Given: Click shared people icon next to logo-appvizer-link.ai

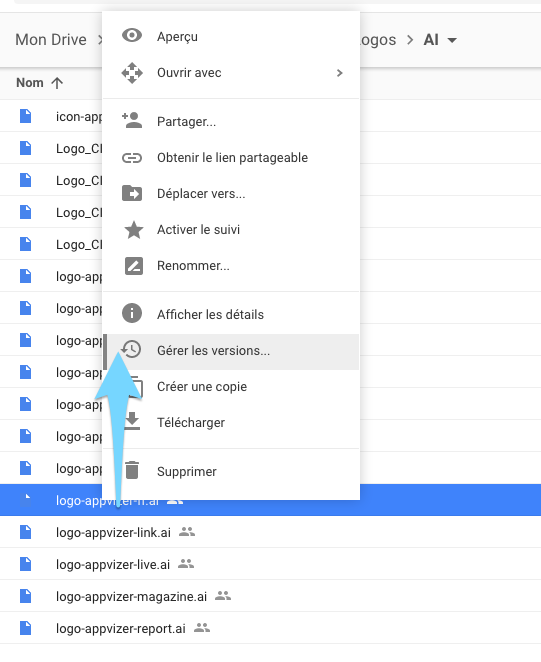Looking at the screenshot, I should click(x=187, y=532).
